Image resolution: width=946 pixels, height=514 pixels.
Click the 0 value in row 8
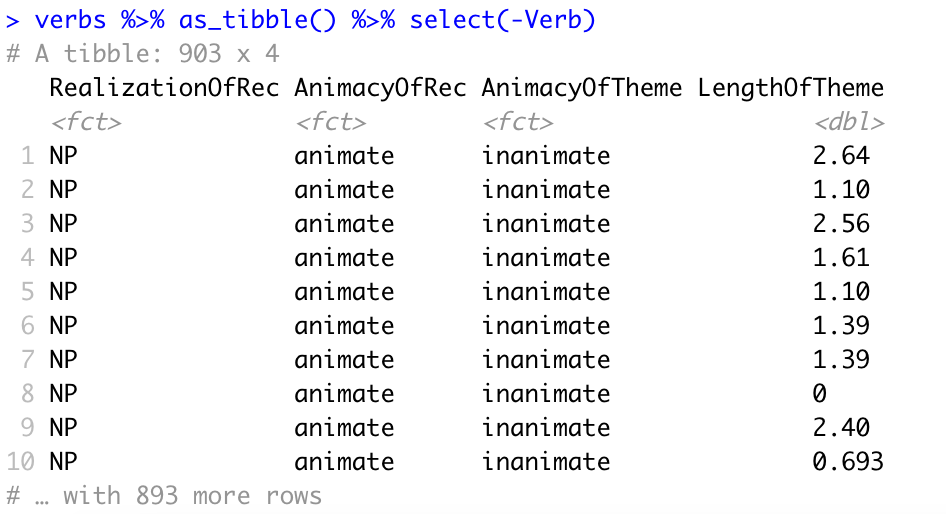[x=820, y=394]
